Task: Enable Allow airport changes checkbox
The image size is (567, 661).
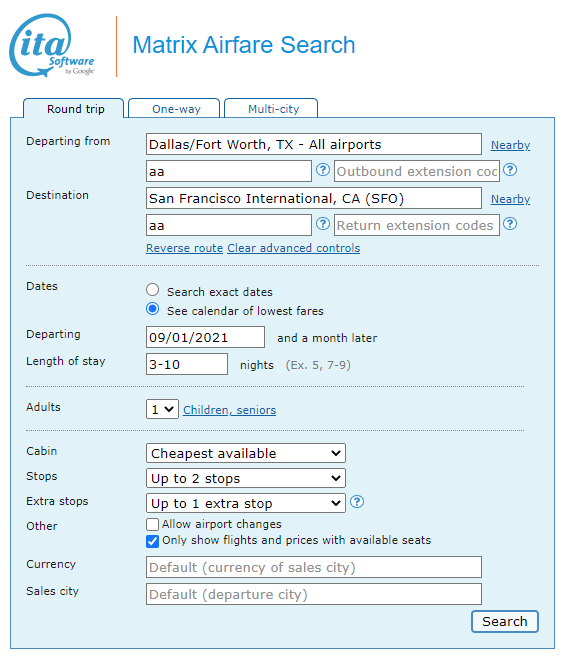Action: click(x=153, y=524)
